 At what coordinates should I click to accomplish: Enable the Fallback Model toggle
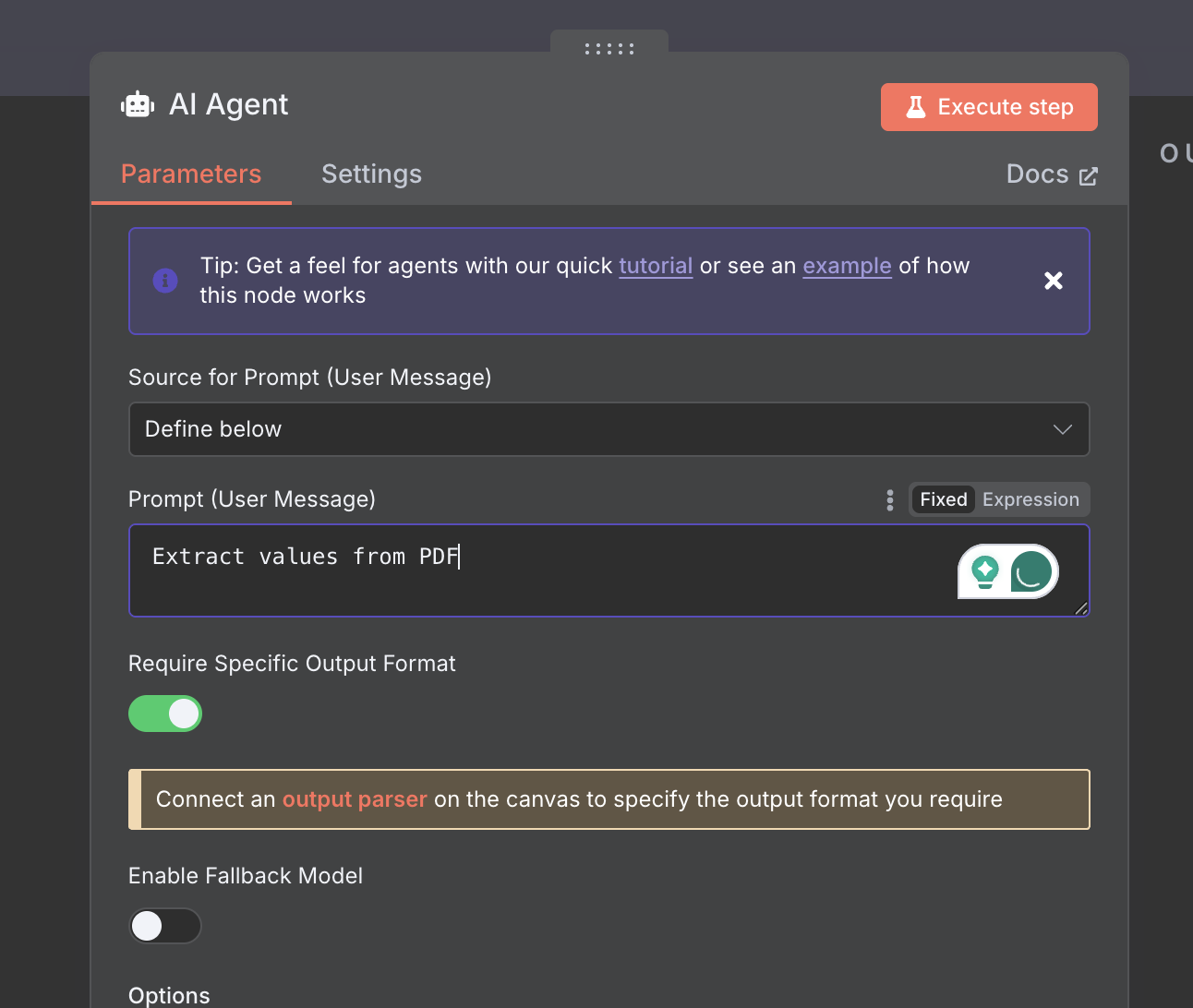[165, 926]
